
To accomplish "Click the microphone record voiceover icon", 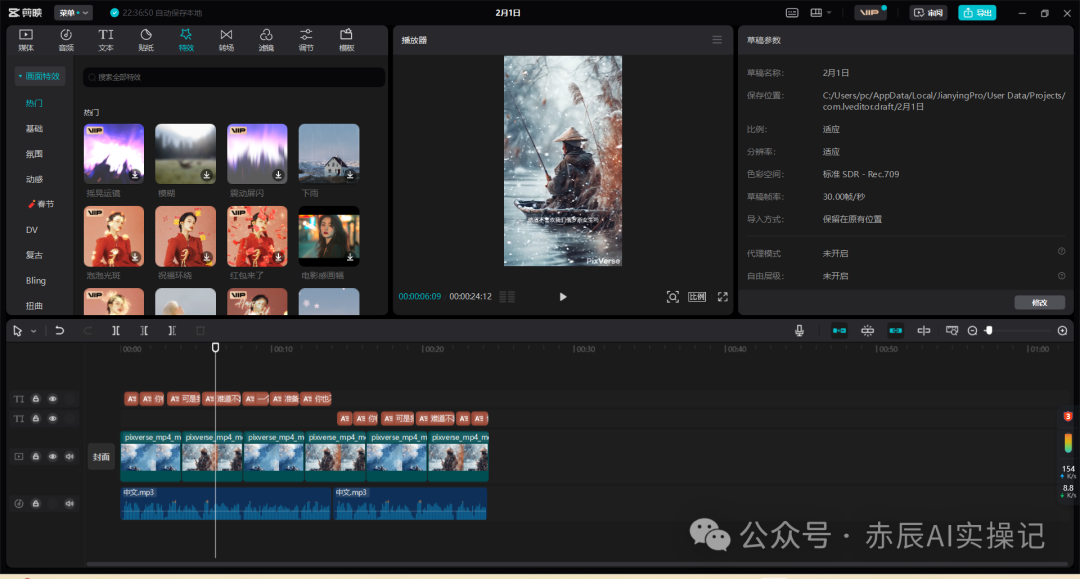I will (799, 330).
